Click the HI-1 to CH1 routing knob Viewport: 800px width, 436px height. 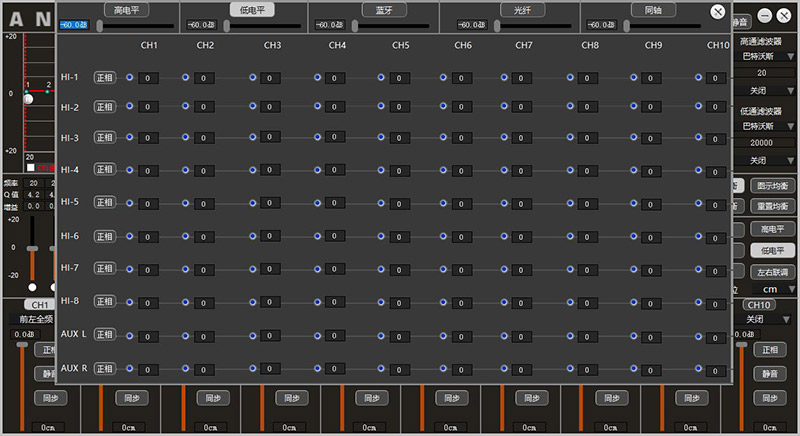129,77
